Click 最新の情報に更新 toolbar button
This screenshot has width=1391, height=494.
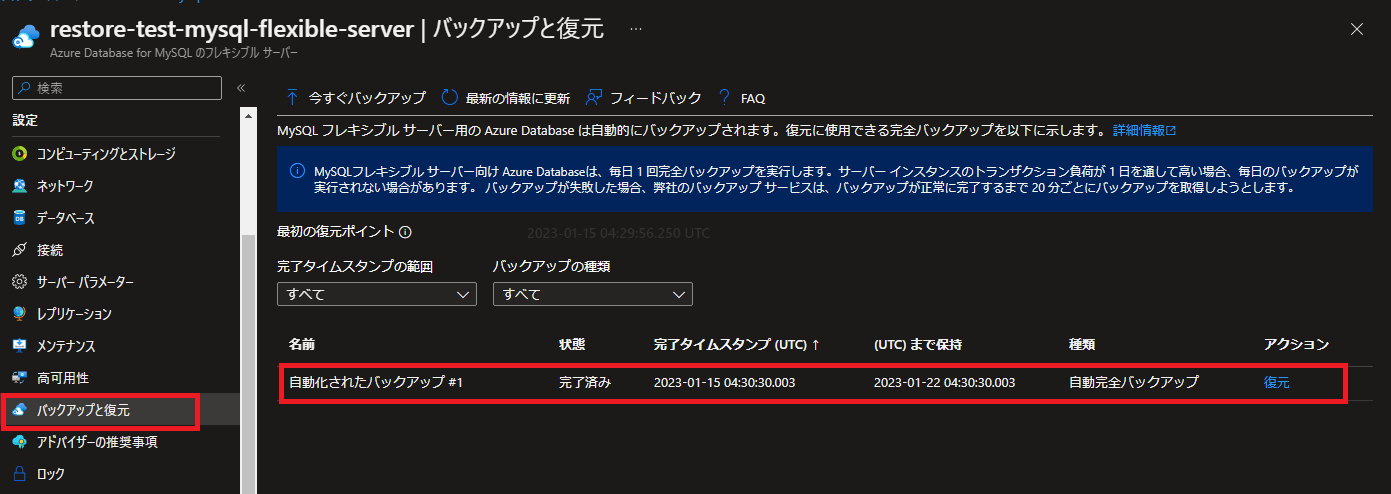pos(506,98)
